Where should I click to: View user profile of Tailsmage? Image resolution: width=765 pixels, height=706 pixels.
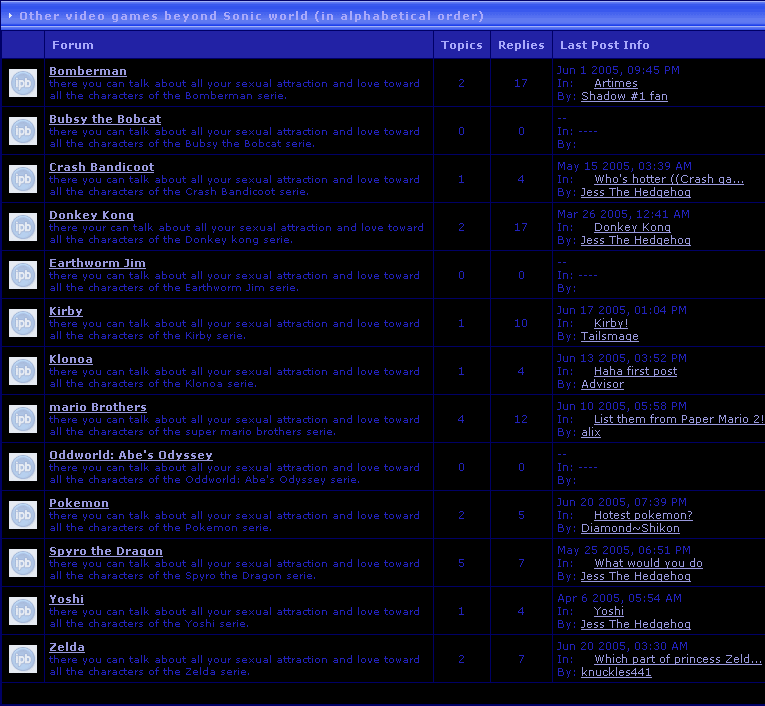(x=609, y=336)
